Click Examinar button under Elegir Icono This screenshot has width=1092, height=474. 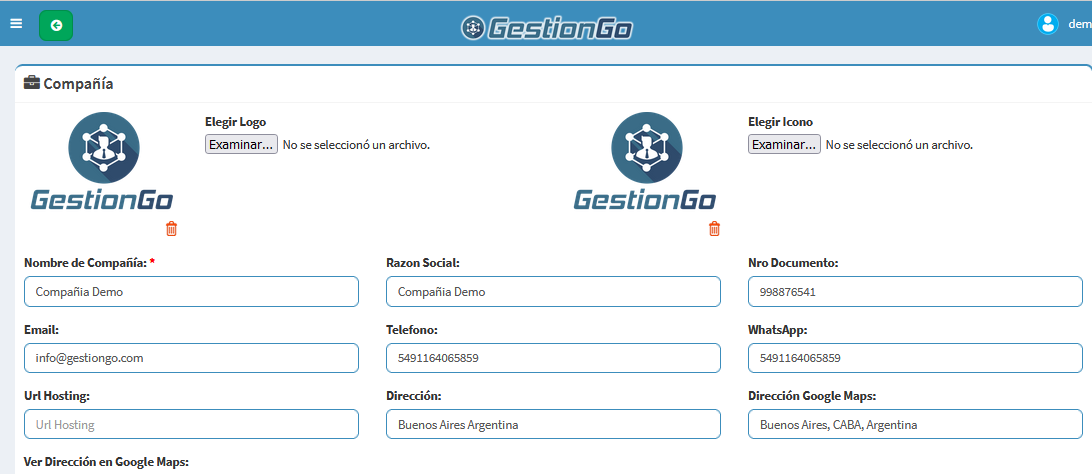pyautogui.click(x=784, y=145)
